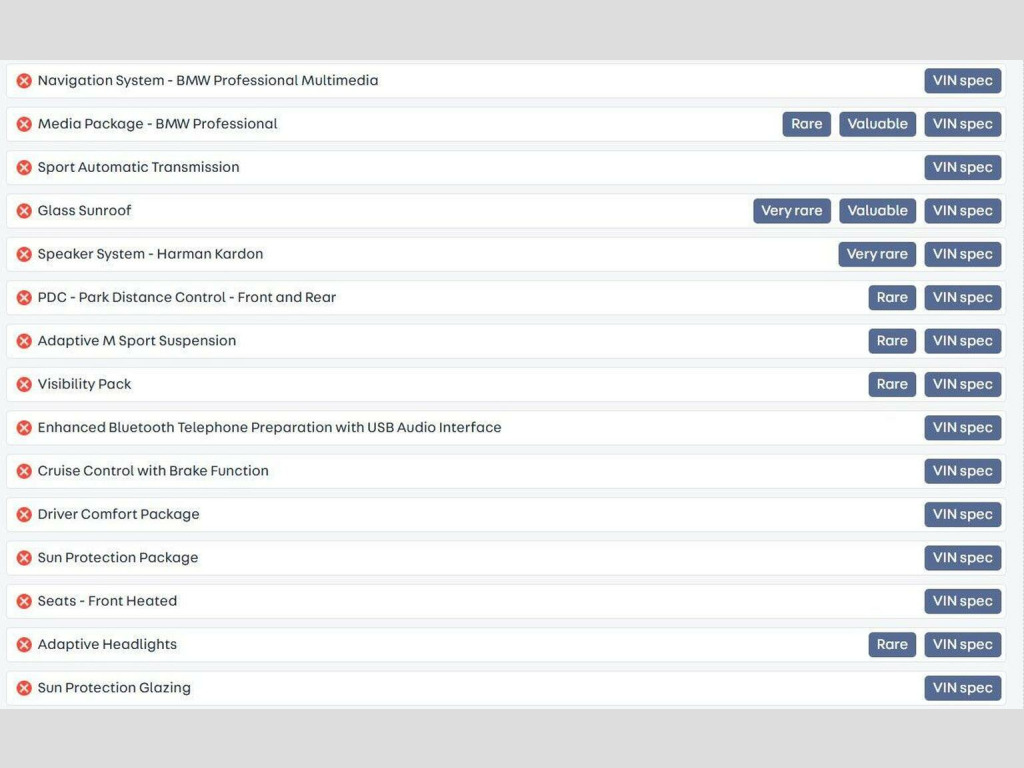Click Very rare badge on Harman Kardon row
Viewport: 1024px width, 768px height.
coord(877,254)
